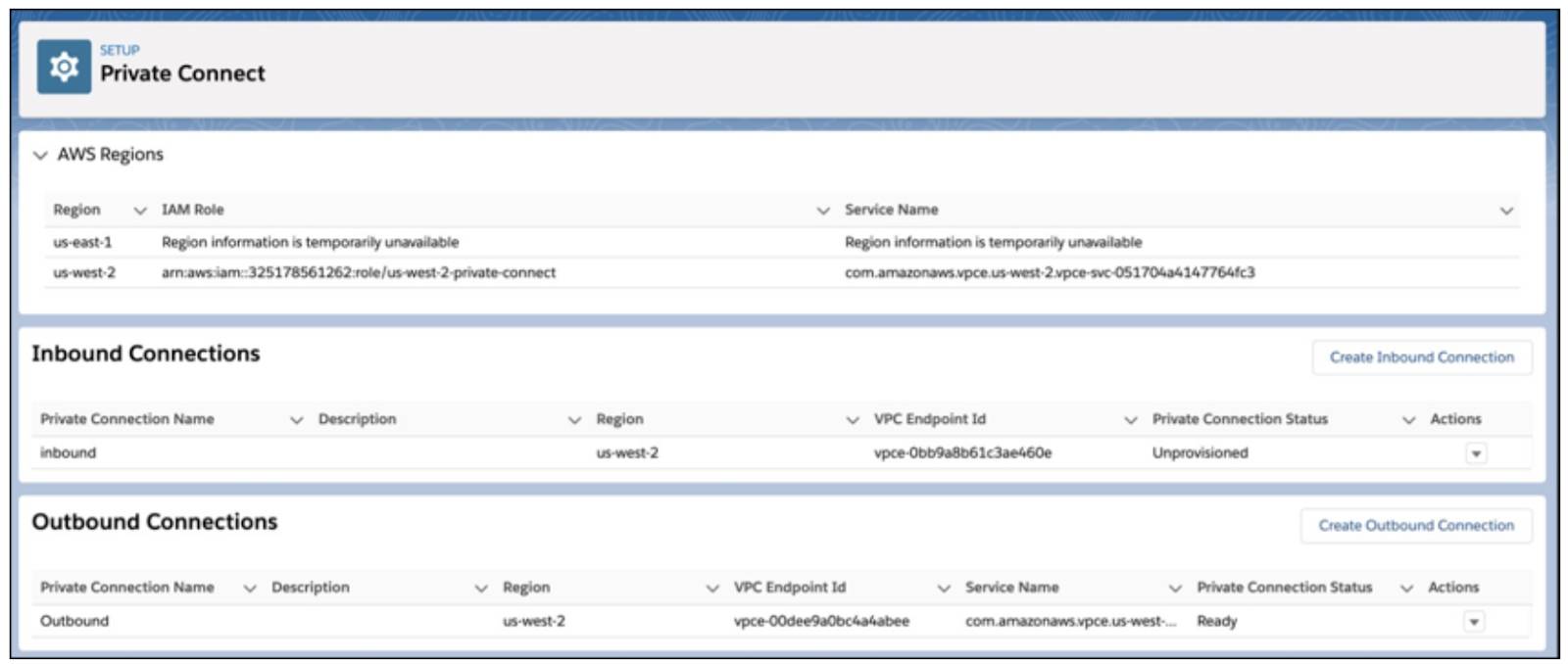Open the Region column menu in AWS Regions
The image size is (1568, 664).
tap(140, 211)
